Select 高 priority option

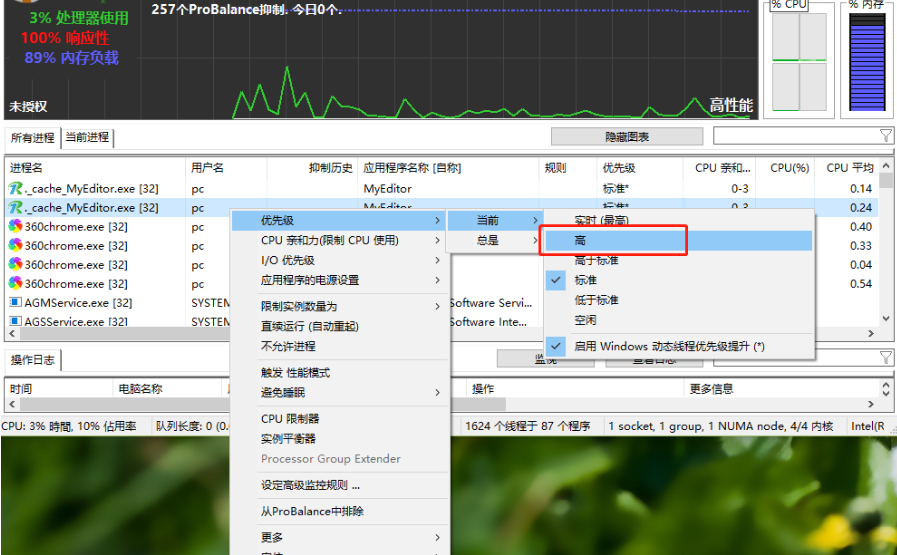pos(677,240)
